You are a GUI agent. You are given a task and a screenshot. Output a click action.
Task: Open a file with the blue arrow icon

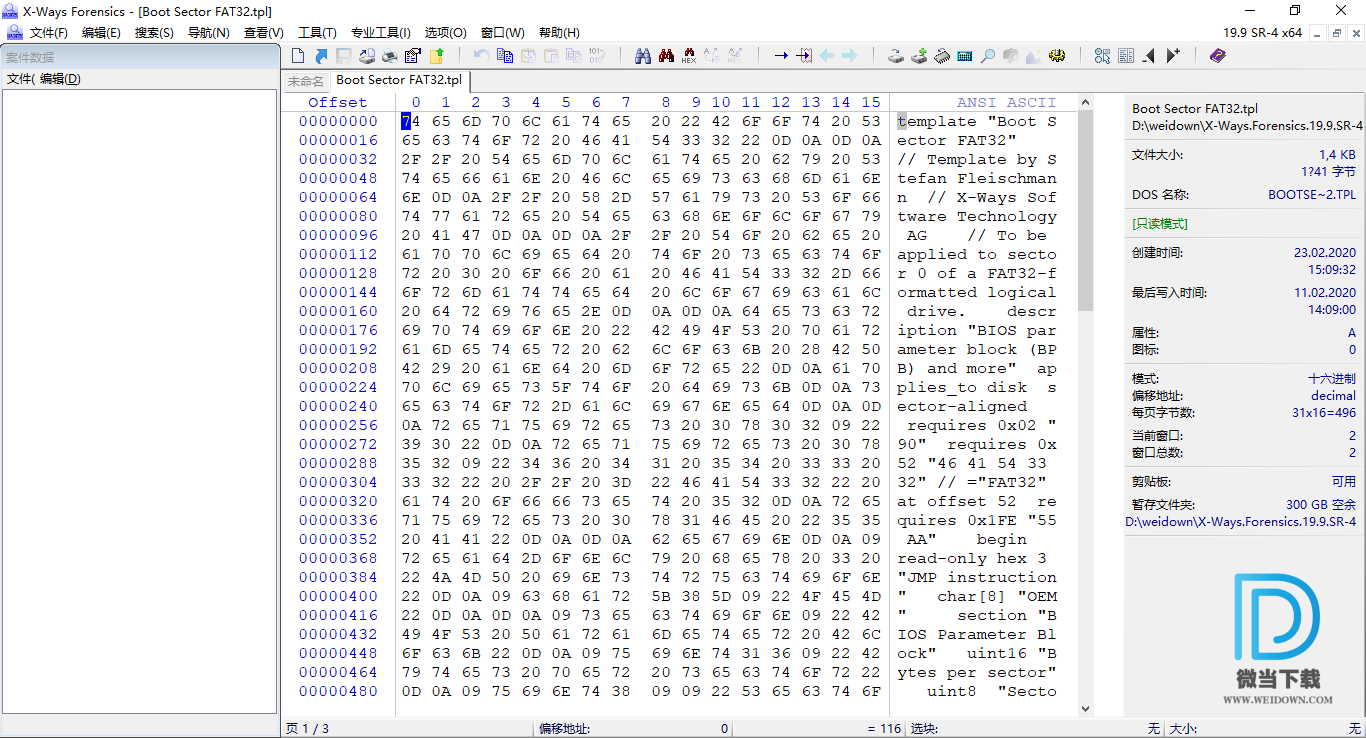pos(321,56)
